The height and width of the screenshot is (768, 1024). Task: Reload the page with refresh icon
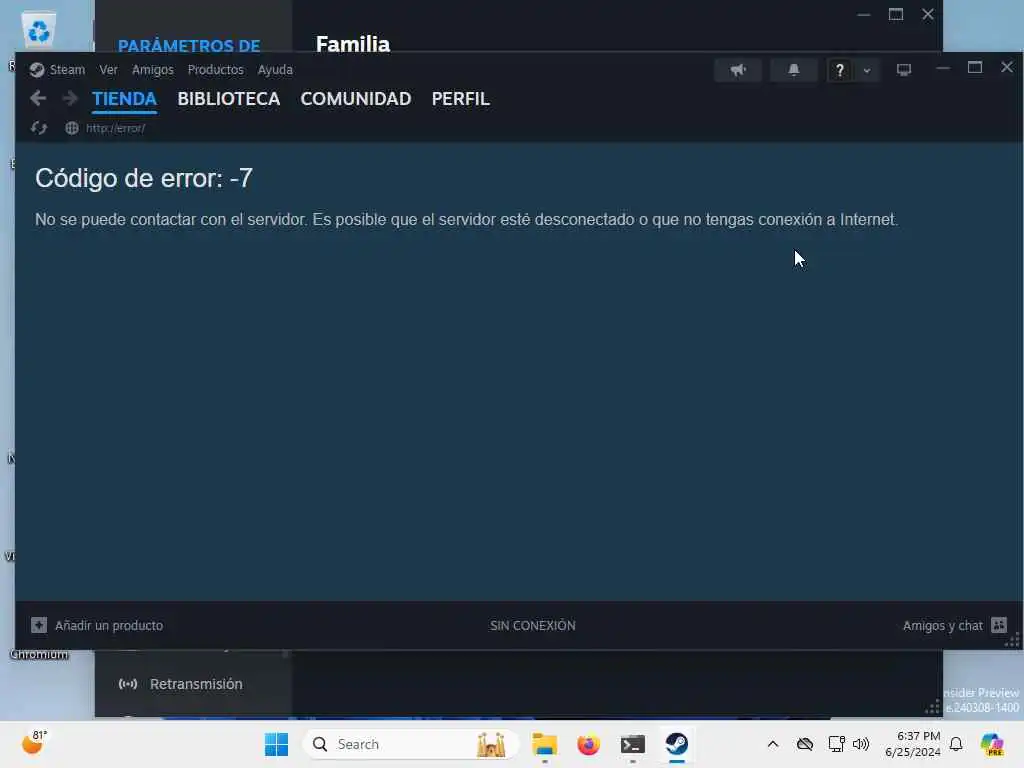(x=39, y=128)
